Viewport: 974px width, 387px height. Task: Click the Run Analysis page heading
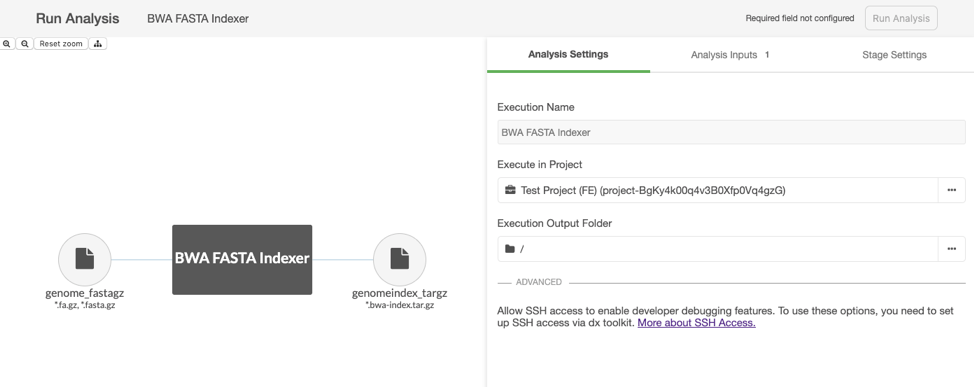(x=78, y=19)
